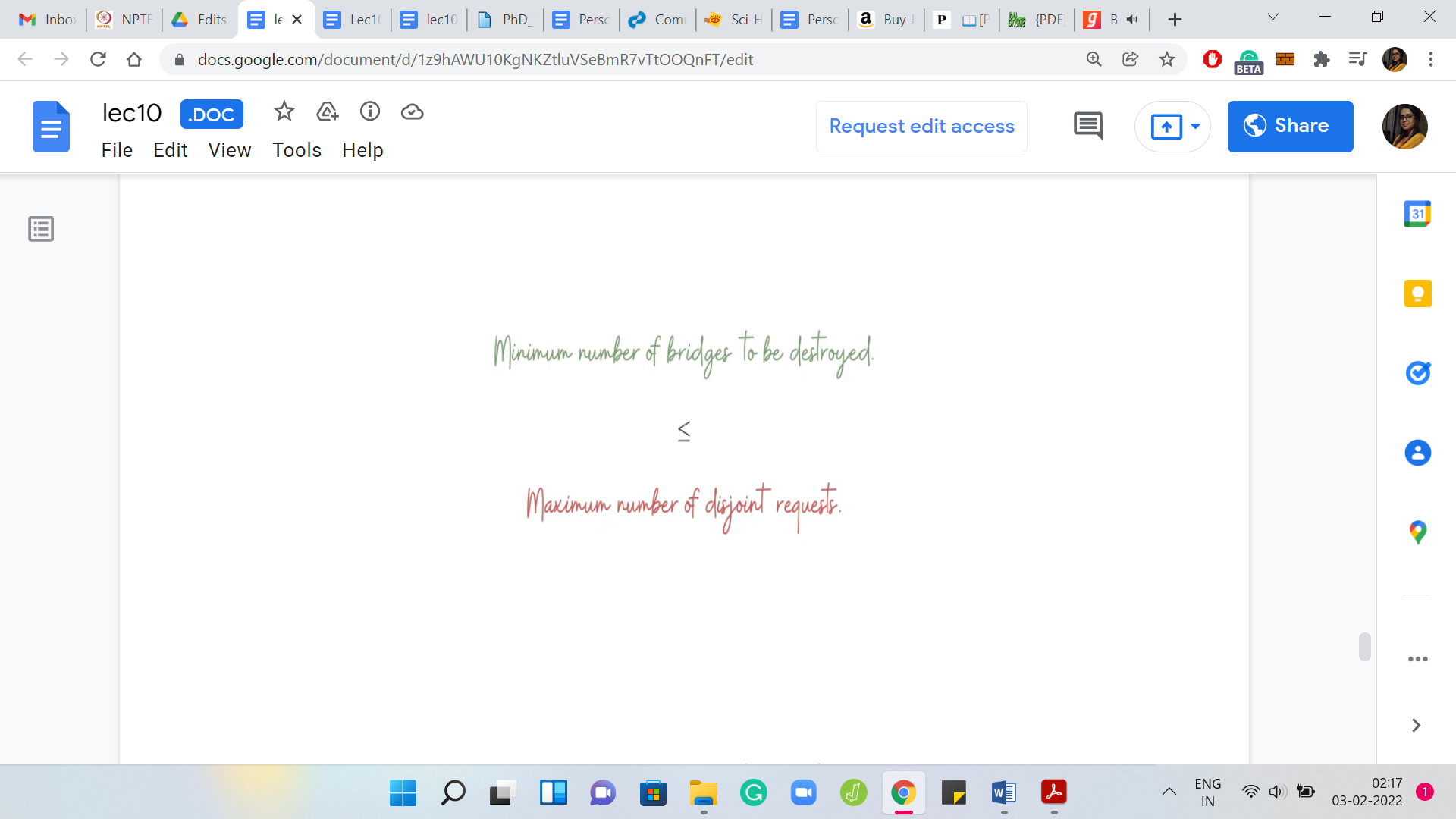Open Google Tasks side panel
This screenshot has width=1456, height=819.
(x=1417, y=373)
